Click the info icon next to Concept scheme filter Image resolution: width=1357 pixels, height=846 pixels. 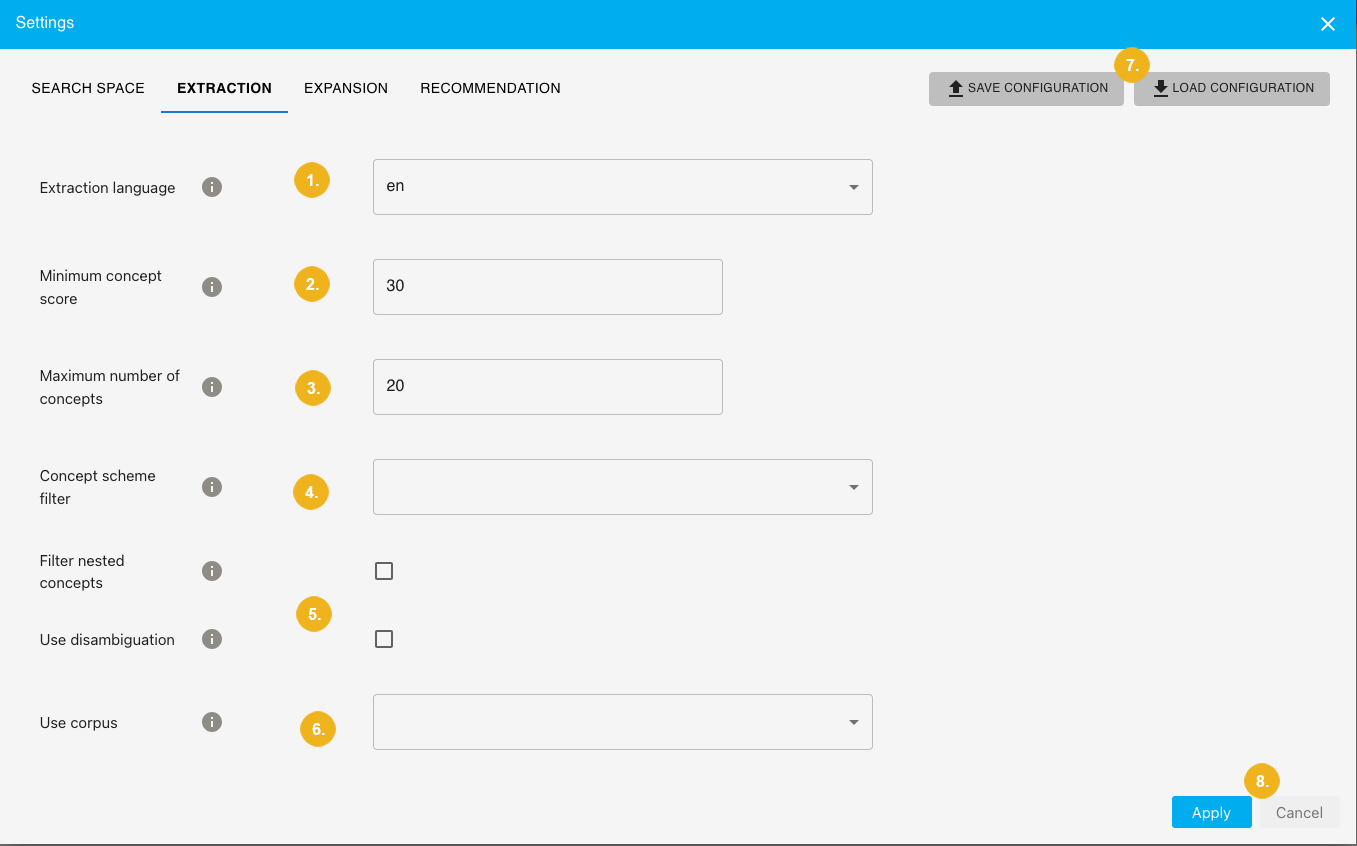pos(211,487)
